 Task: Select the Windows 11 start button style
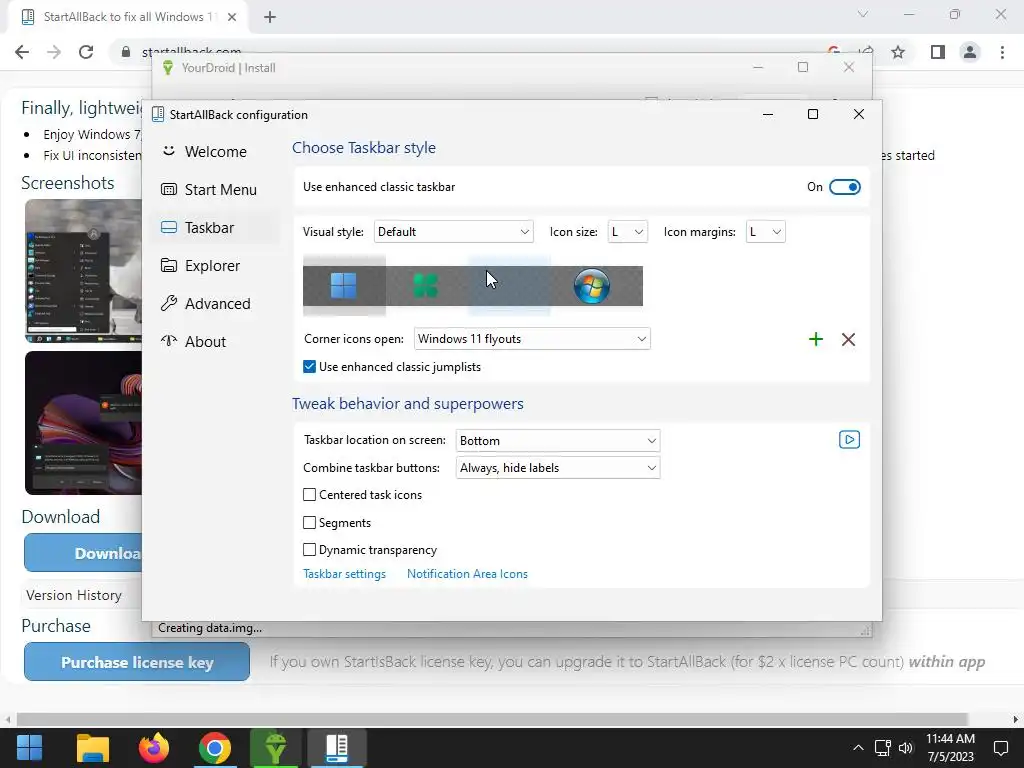344,285
